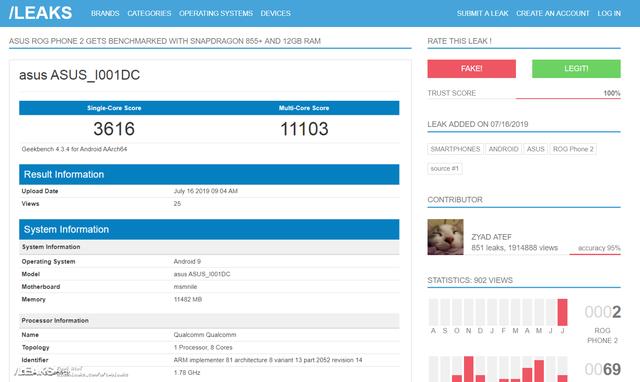This screenshot has height=382, width=640.
Task: Select Motherboard value msmnile
Action: 185,287
